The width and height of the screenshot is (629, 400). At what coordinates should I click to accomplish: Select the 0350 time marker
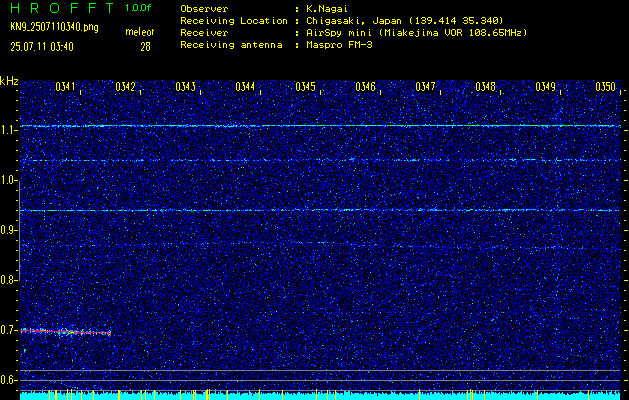pos(605,87)
